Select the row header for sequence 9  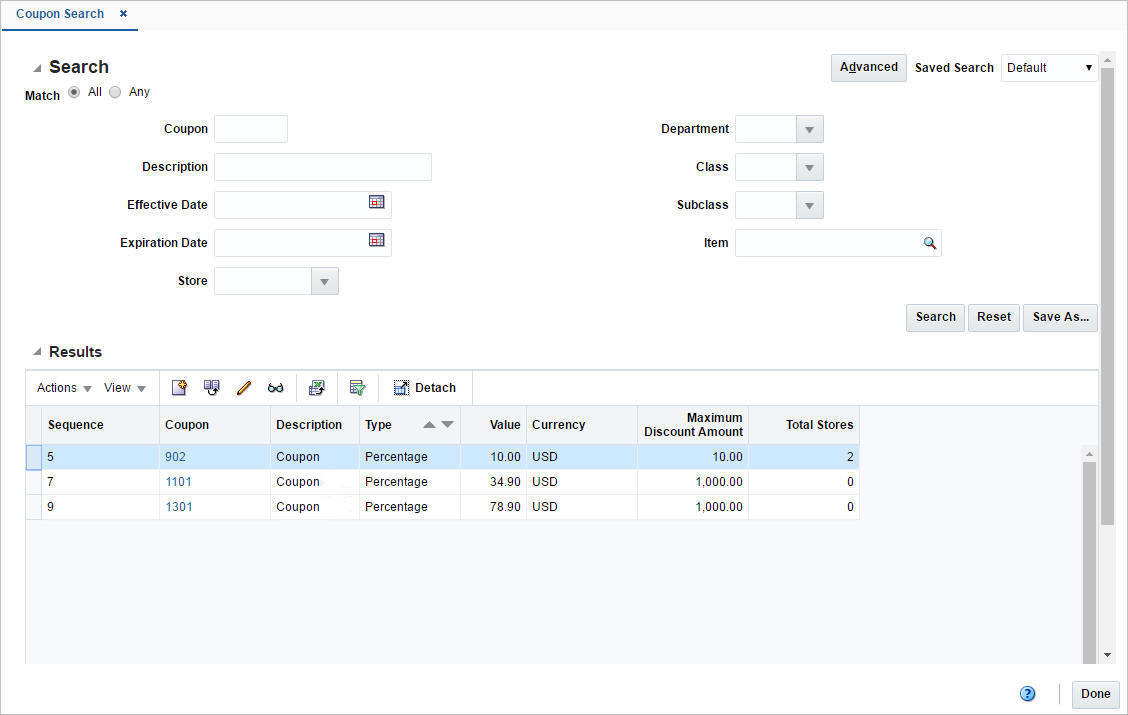[x=34, y=507]
